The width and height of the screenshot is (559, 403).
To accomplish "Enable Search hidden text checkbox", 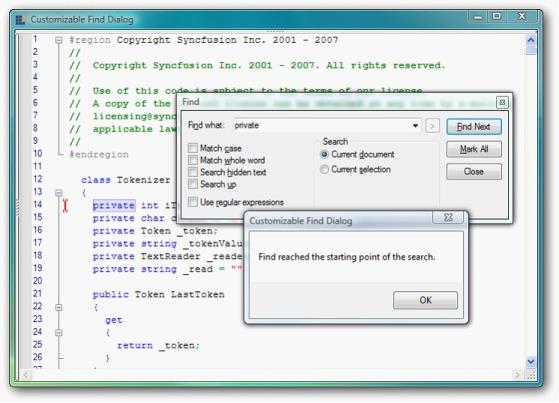I will [193, 172].
